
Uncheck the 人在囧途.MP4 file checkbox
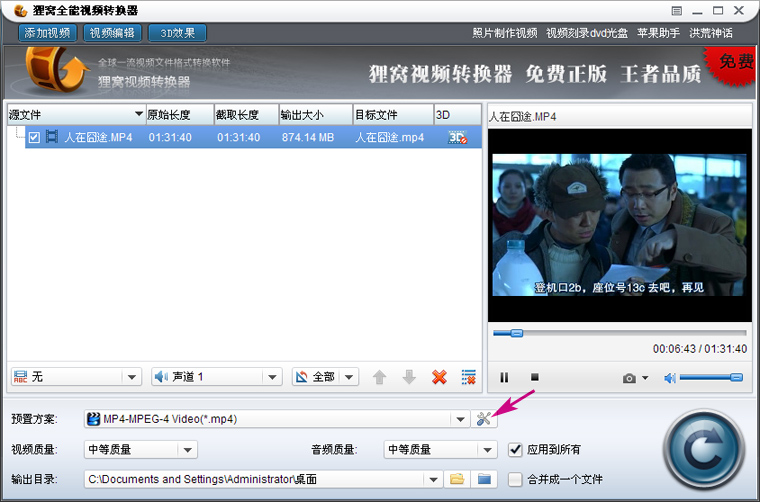pos(34,137)
